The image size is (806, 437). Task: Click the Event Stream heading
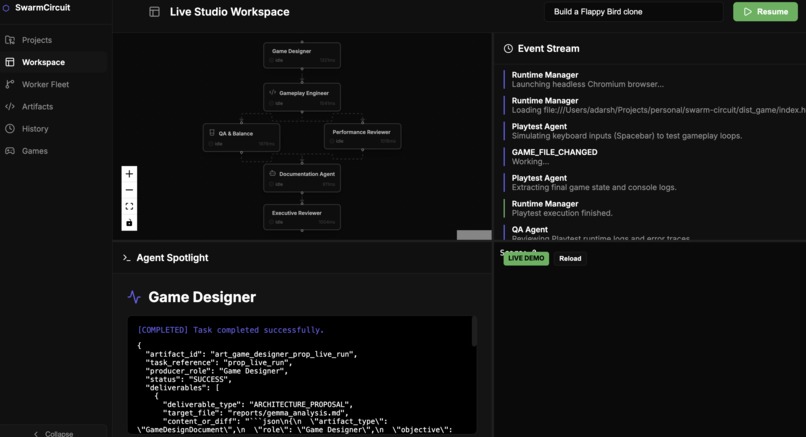point(548,48)
